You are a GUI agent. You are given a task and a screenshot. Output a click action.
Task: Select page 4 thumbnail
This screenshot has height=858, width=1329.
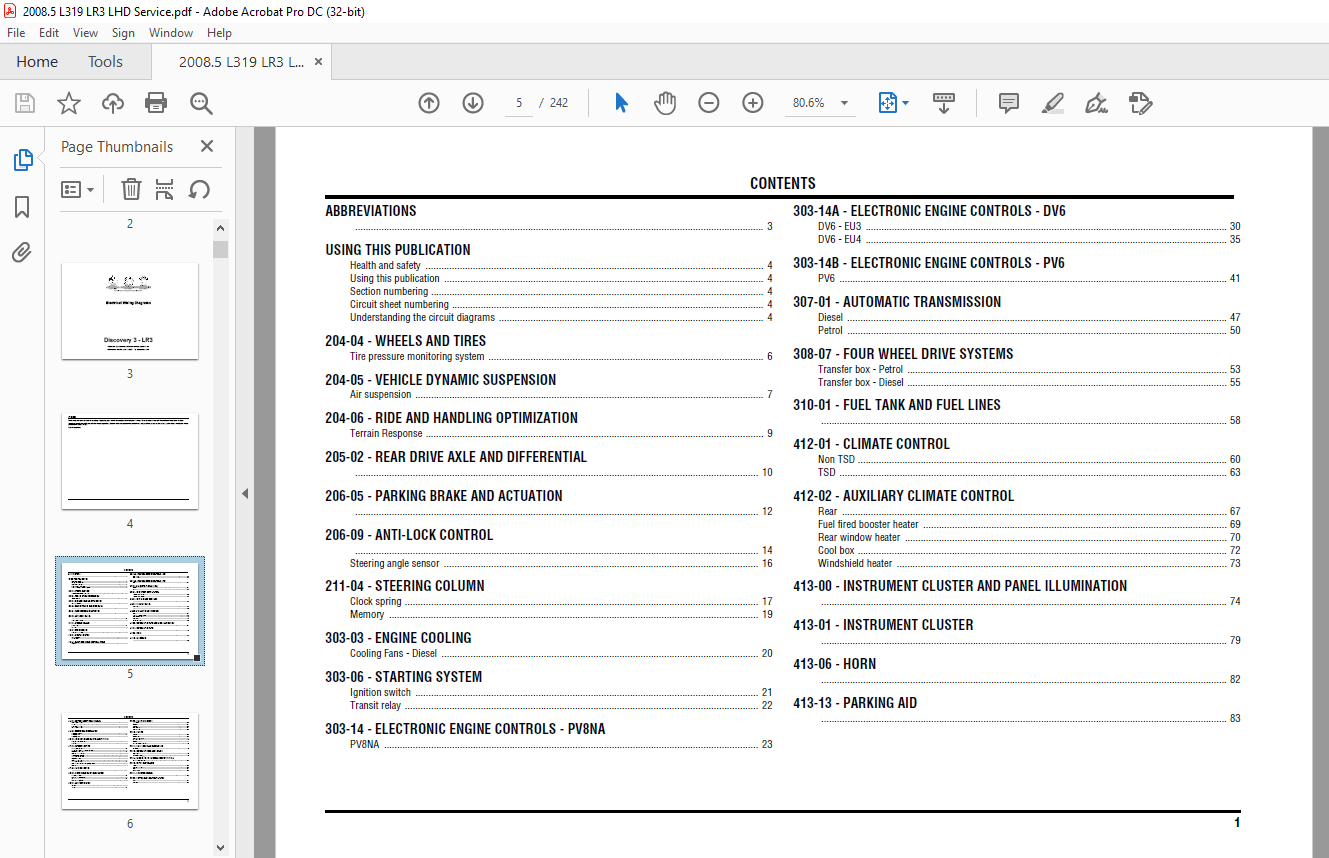(x=130, y=461)
